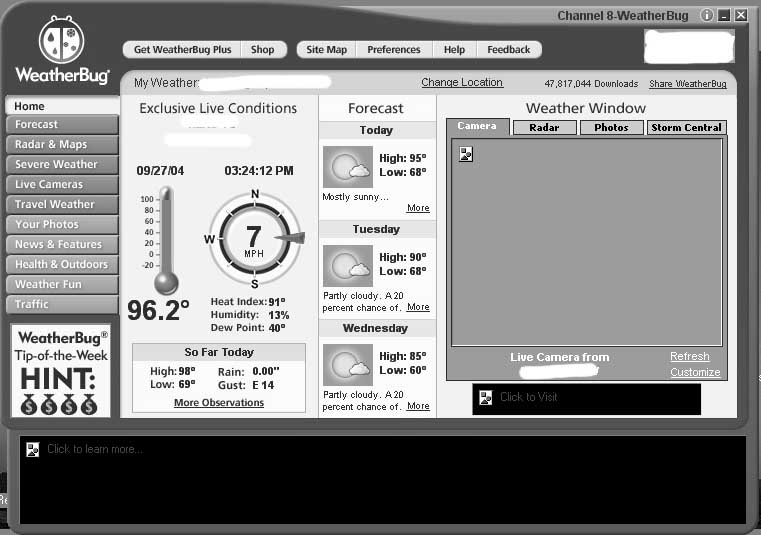Click the WeatherBug ladybug logo
Screen dimensions: 761x535
coord(61,42)
